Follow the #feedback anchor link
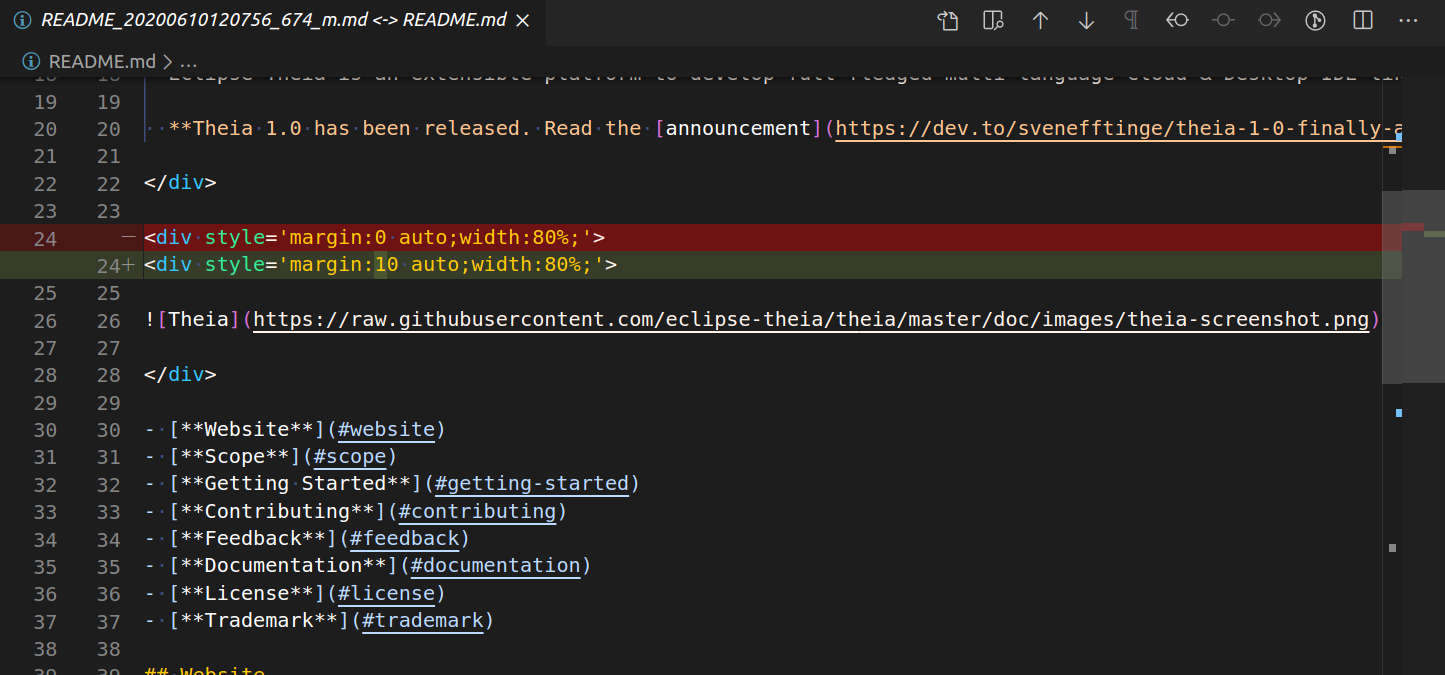 [404, 538]
